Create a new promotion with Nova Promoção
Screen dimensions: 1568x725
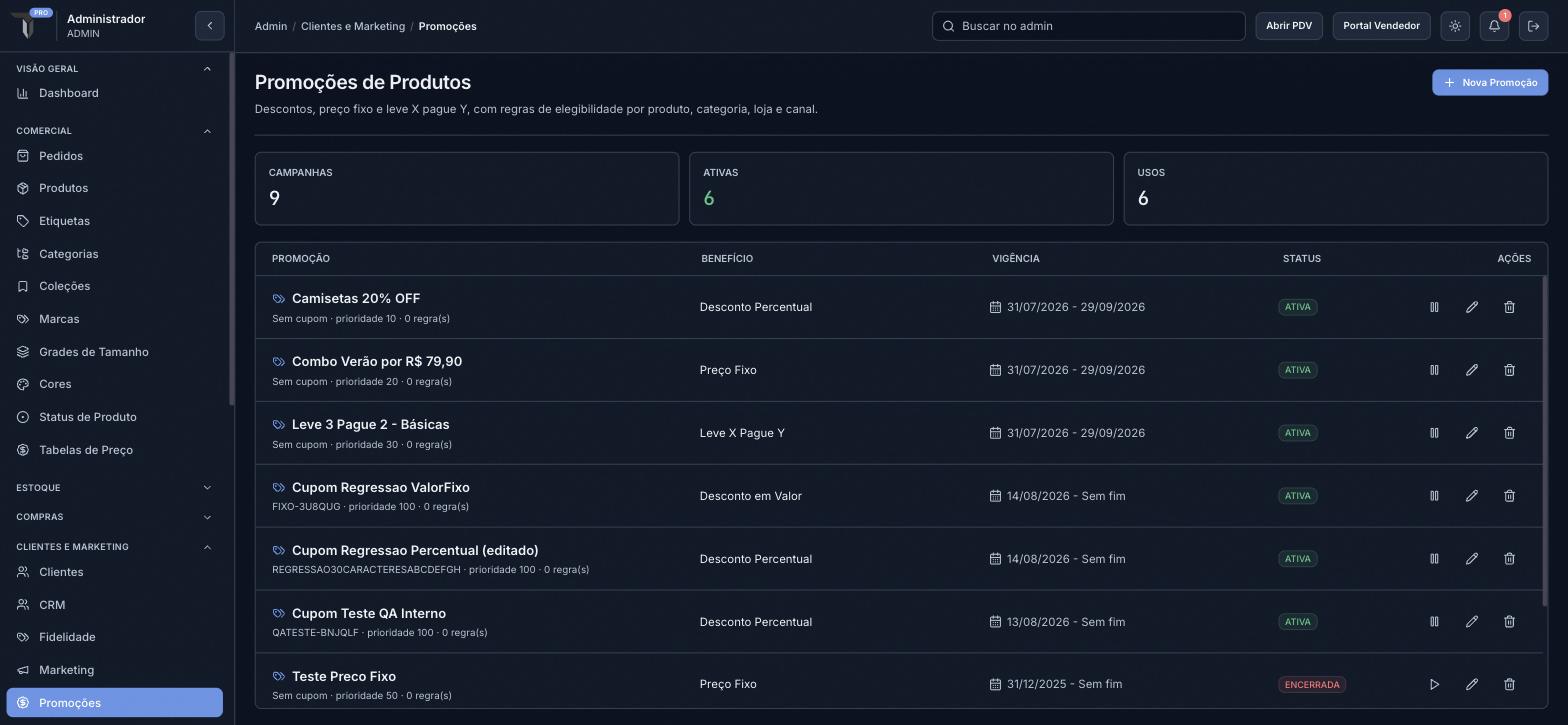(1490, 83)
